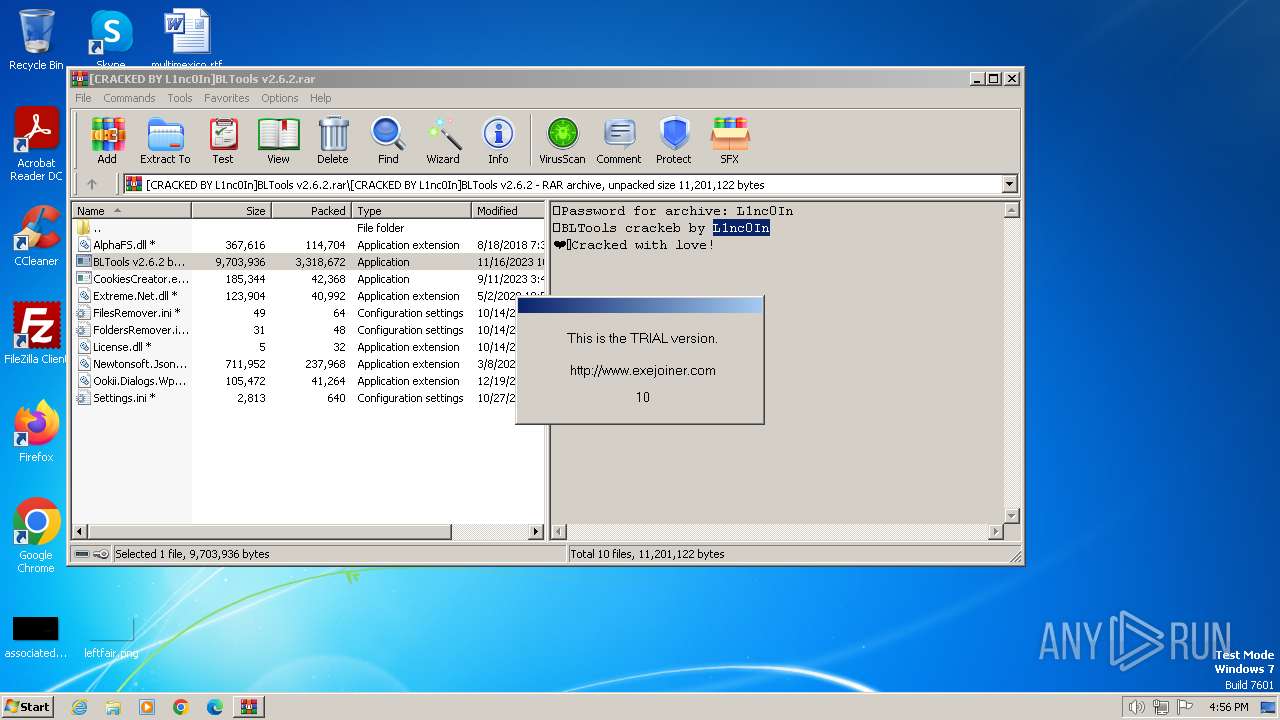
Task: Click the key icon in status bar
Action: click(101, 554)
